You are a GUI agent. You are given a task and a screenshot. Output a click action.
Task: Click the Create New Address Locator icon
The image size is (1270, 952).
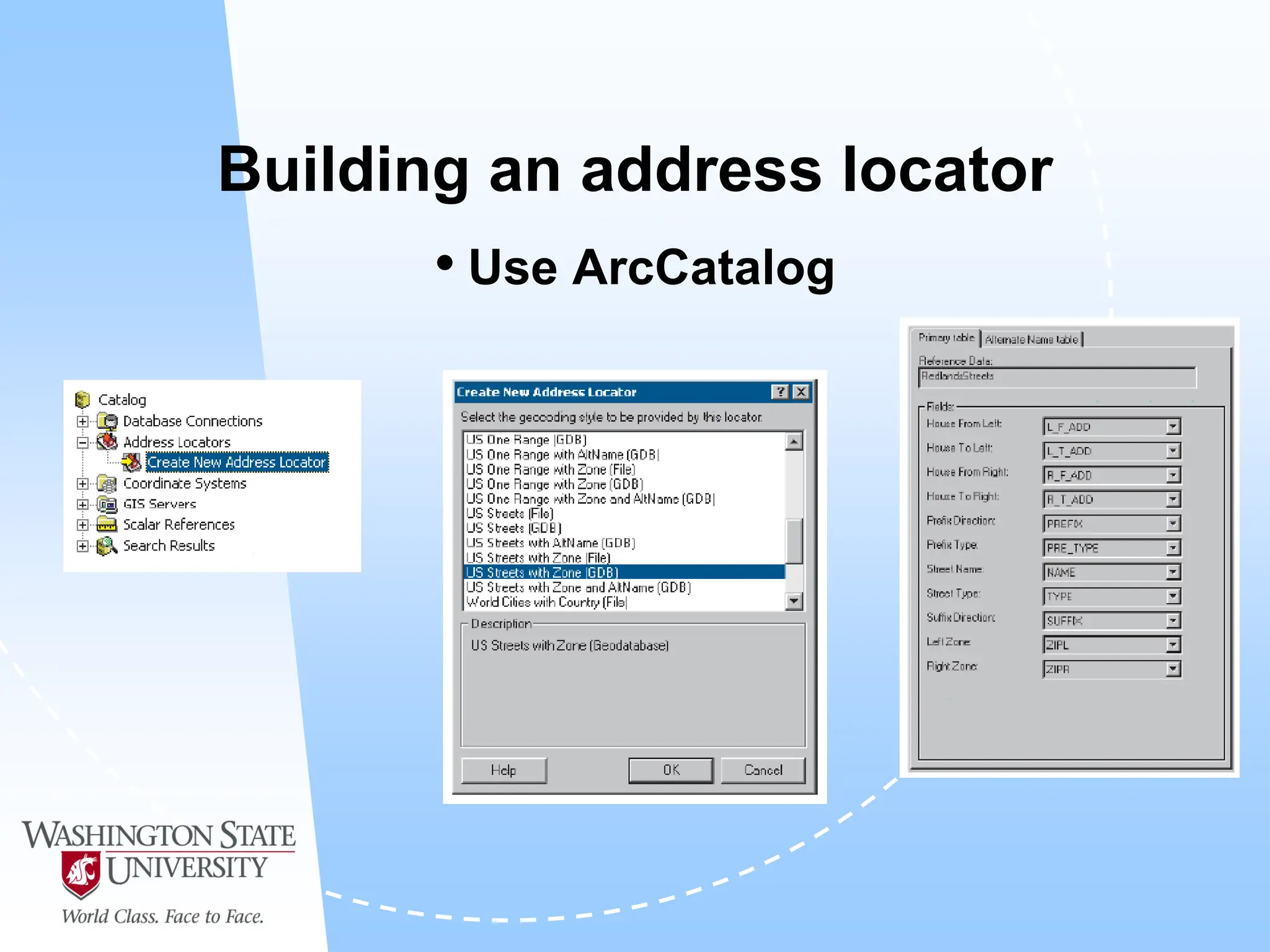pyautogui.click(x=131, y=462)
